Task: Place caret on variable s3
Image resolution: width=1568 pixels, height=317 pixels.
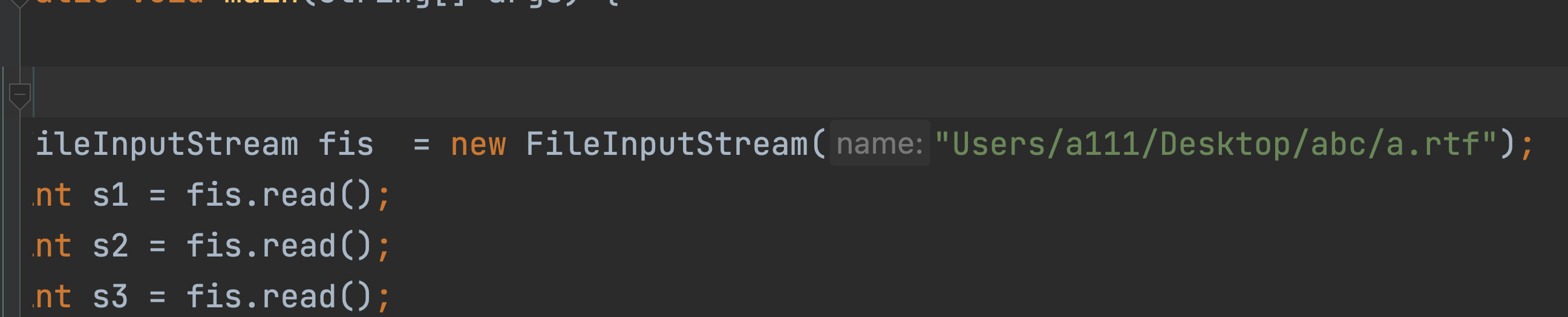Action: pyautogui.click(x=110, y=297)
